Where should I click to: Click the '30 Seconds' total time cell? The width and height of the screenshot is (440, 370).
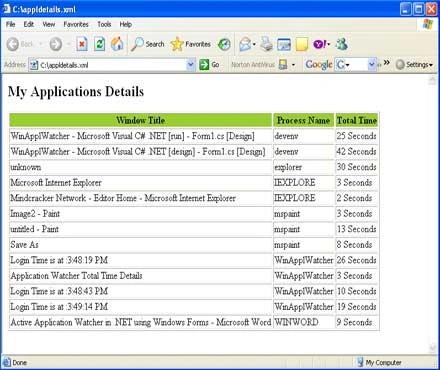tap(357, 167)
